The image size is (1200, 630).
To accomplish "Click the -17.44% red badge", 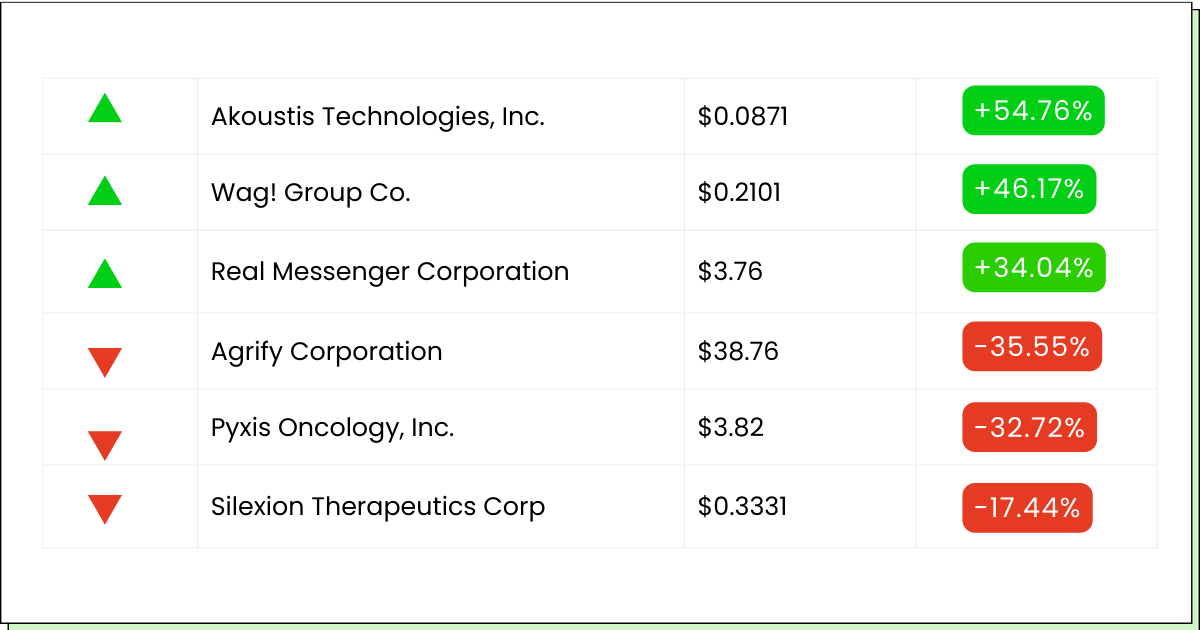I will [1027, 508].
